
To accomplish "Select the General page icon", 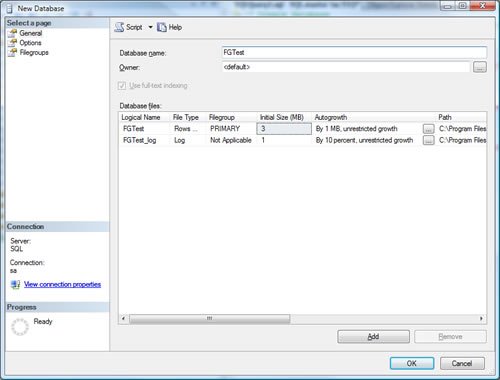I will click(x=12, y=33).
